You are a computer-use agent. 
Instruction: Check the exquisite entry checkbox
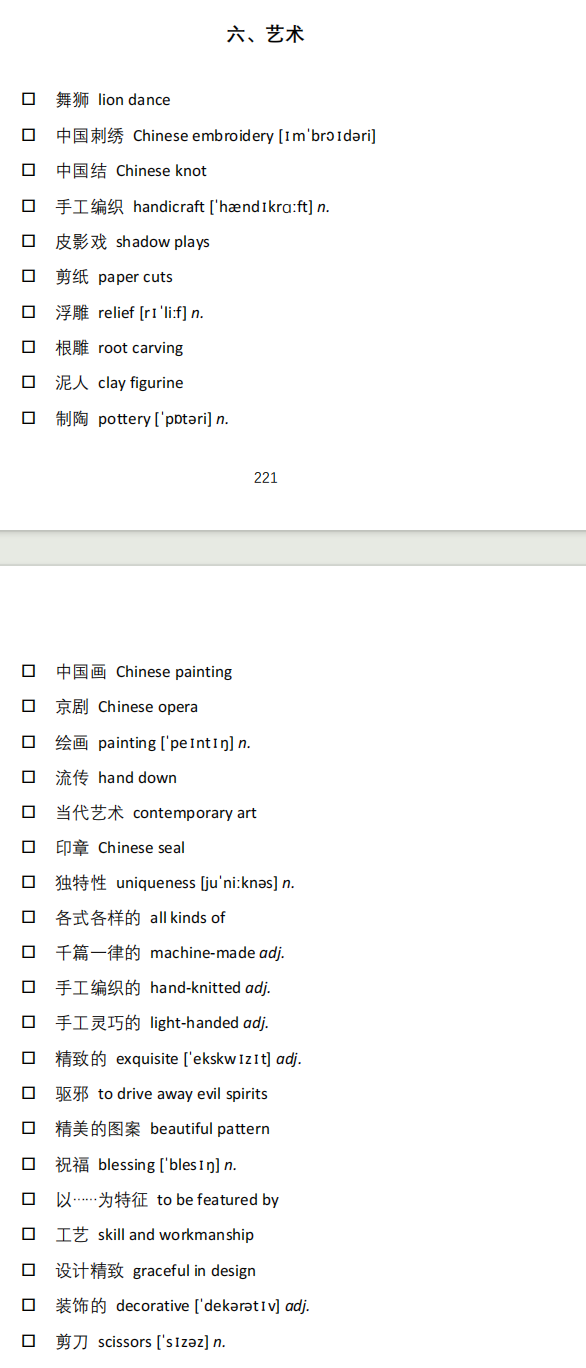tap(29, 1058)
